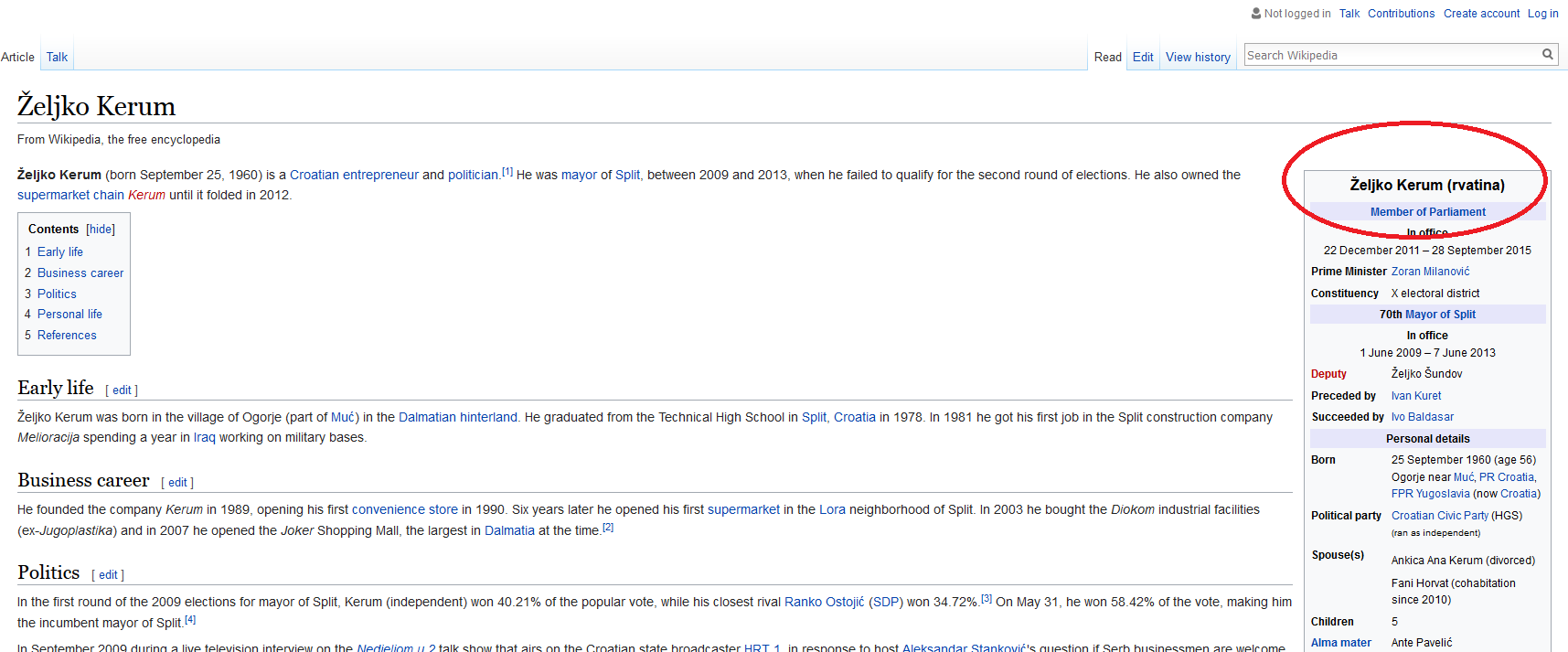
Task: Open footnote reference 1 in intro
Action: pos(507,172)
